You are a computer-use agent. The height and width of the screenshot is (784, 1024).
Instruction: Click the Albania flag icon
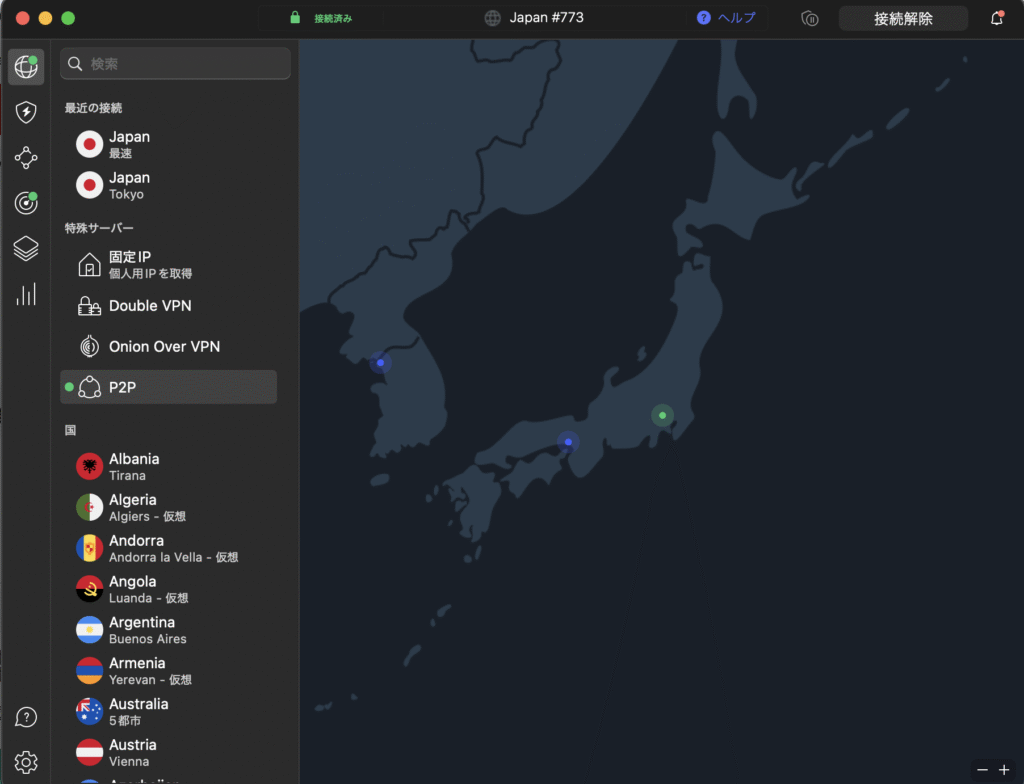(x=89, y=466)
